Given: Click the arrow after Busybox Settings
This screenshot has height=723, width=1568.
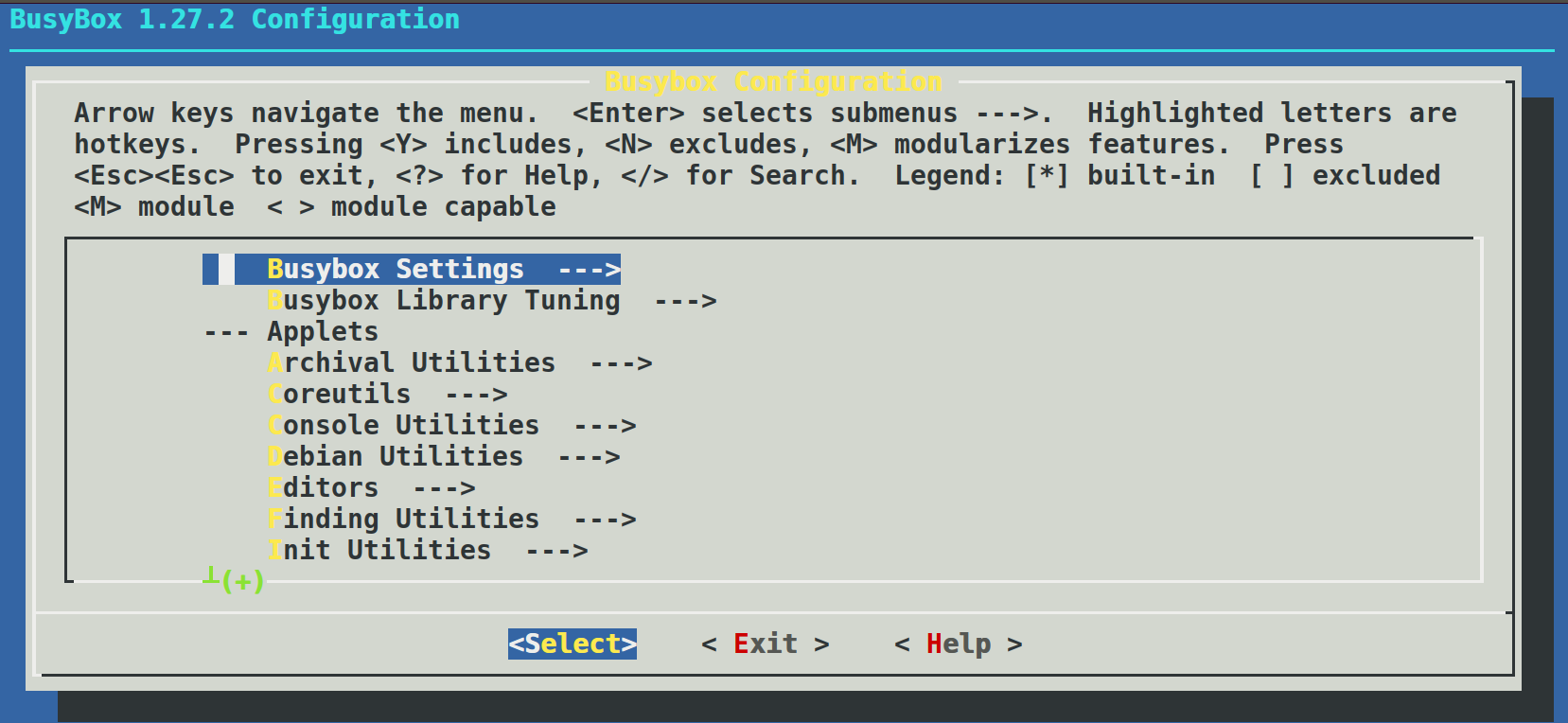Looking at the screenshot, I should (x=589, y=270).
